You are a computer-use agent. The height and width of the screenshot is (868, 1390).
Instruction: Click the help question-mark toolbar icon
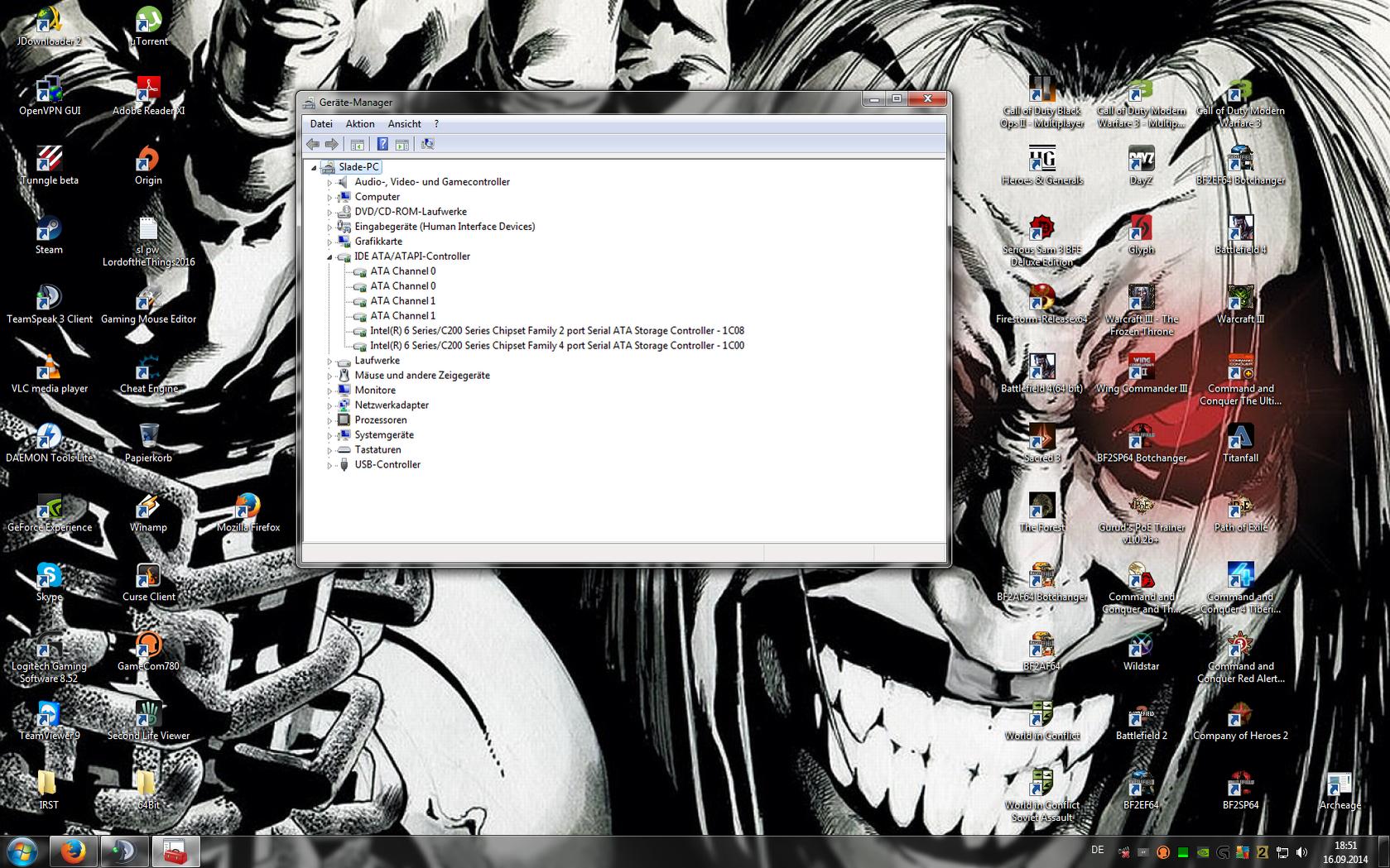pos(382,144)
